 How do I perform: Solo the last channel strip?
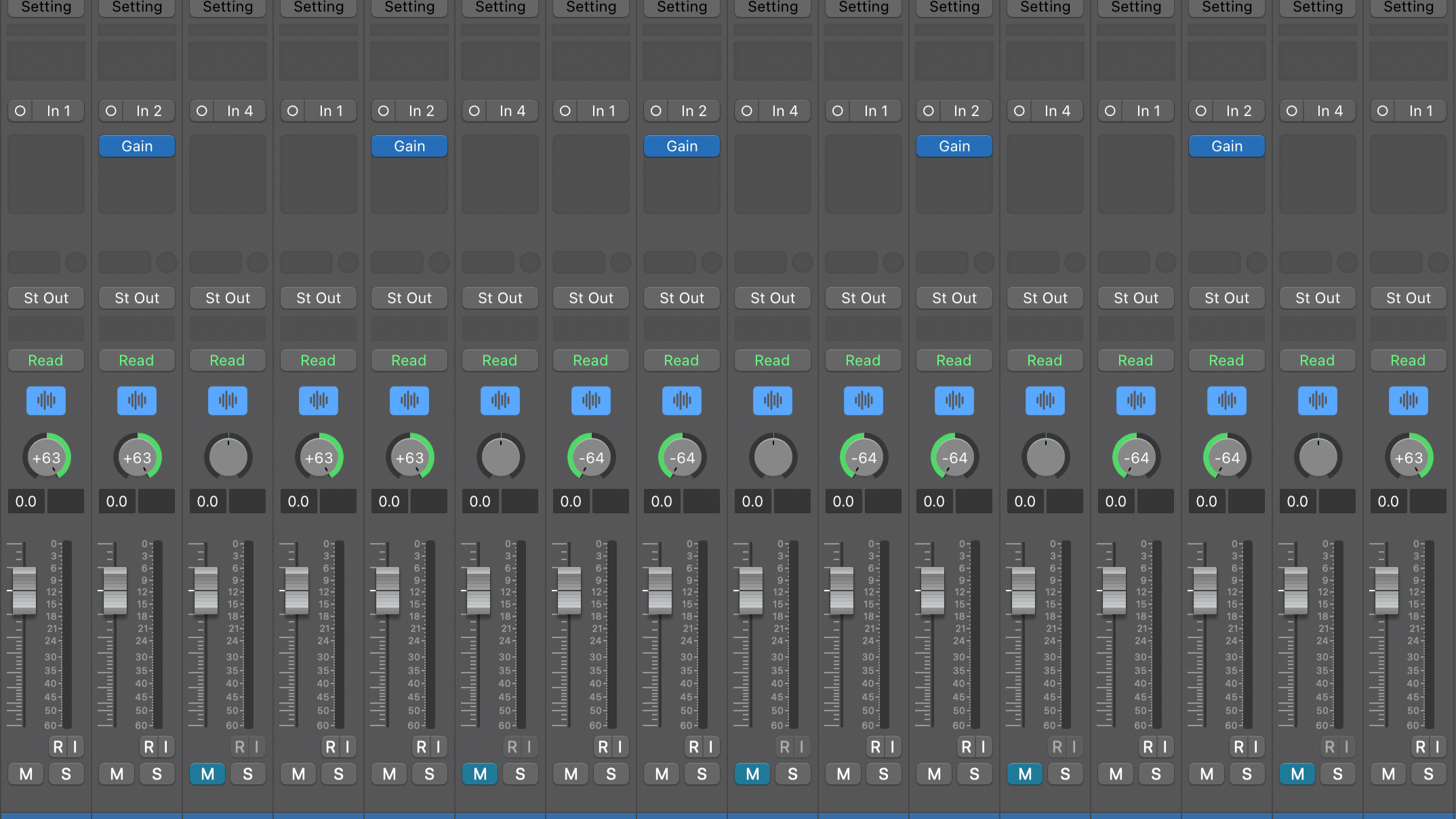click(x=1428, y=774)
